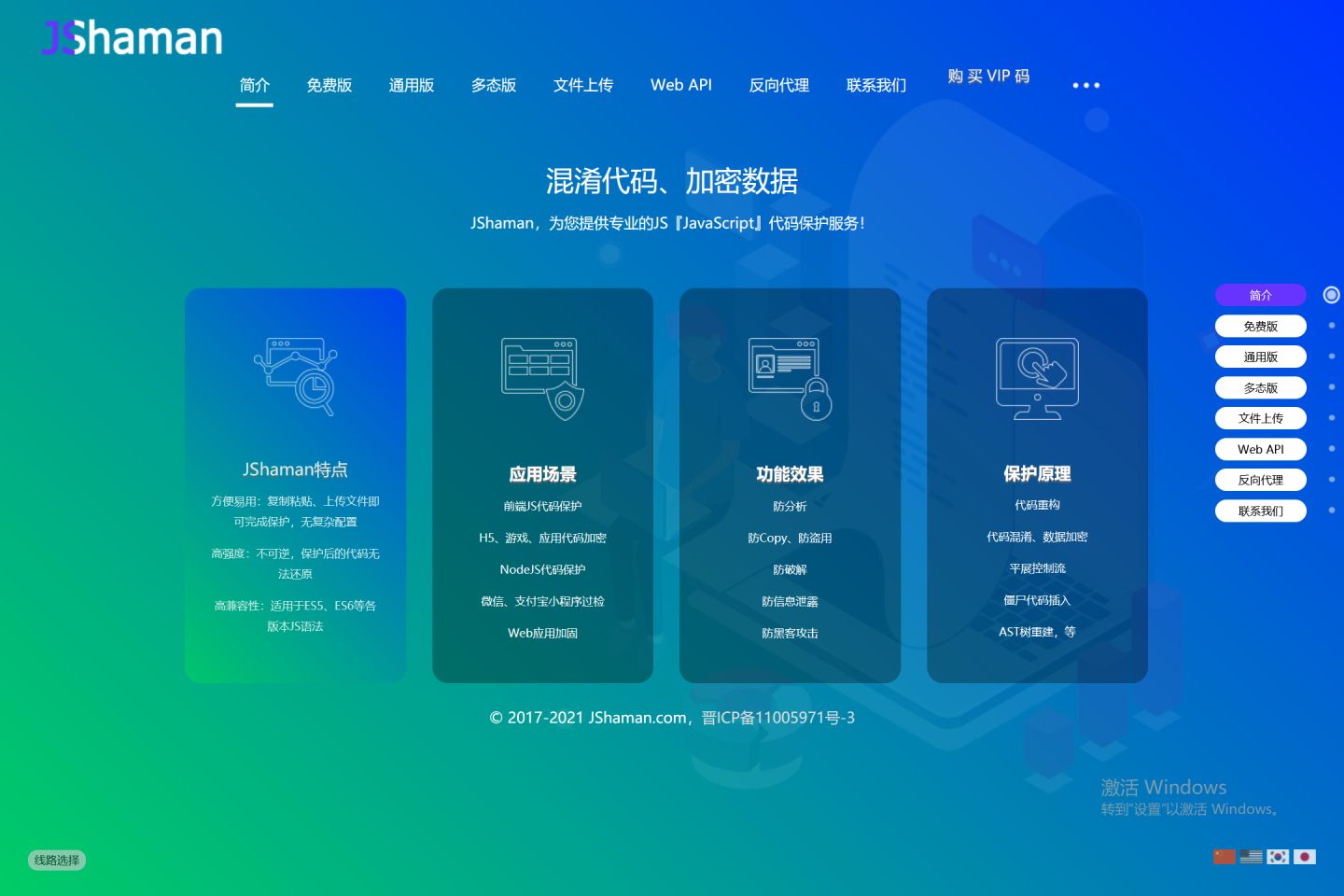1344x896 pixels.
Task: Click the 防破解 text
Action: [x=791, y=569]
